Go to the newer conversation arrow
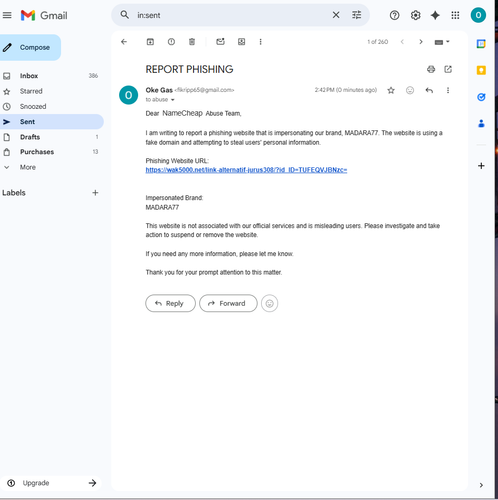This screenshot has width=498, height=500. click(x=402, y=42)
